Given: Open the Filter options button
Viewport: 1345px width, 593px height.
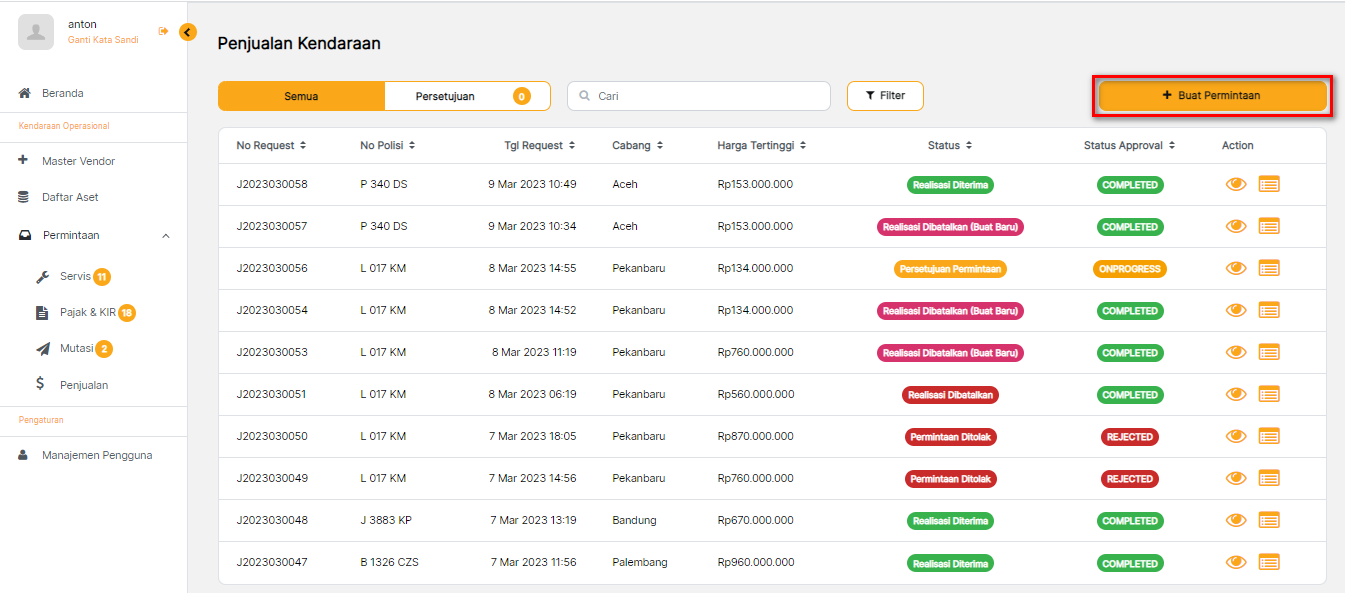Looking at the screenshot, I should 885,96.
